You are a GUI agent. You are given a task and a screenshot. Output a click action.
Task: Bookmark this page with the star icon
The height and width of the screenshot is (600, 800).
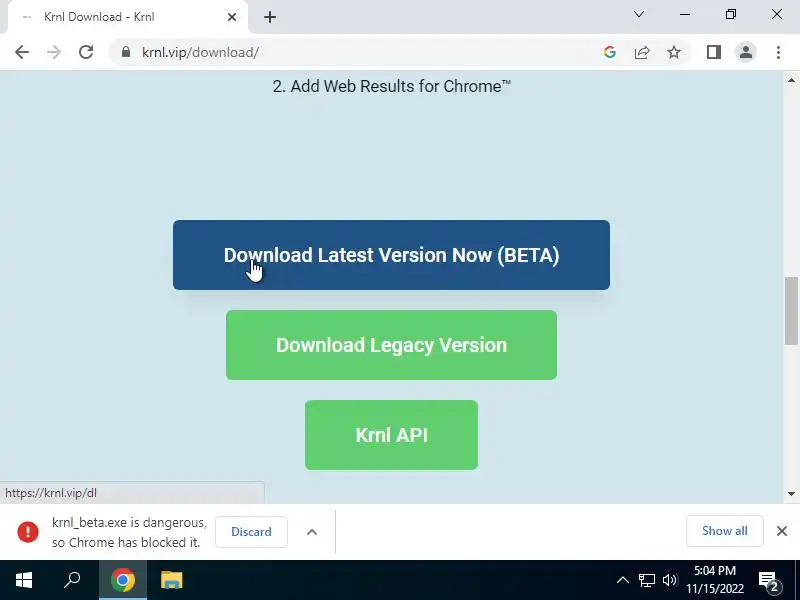tap(674, 52)
